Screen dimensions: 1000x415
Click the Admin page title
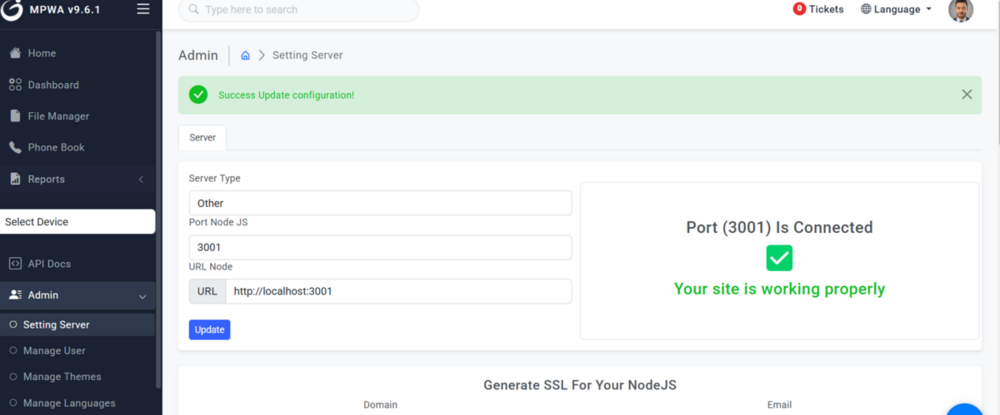click(x=198, y=55)
